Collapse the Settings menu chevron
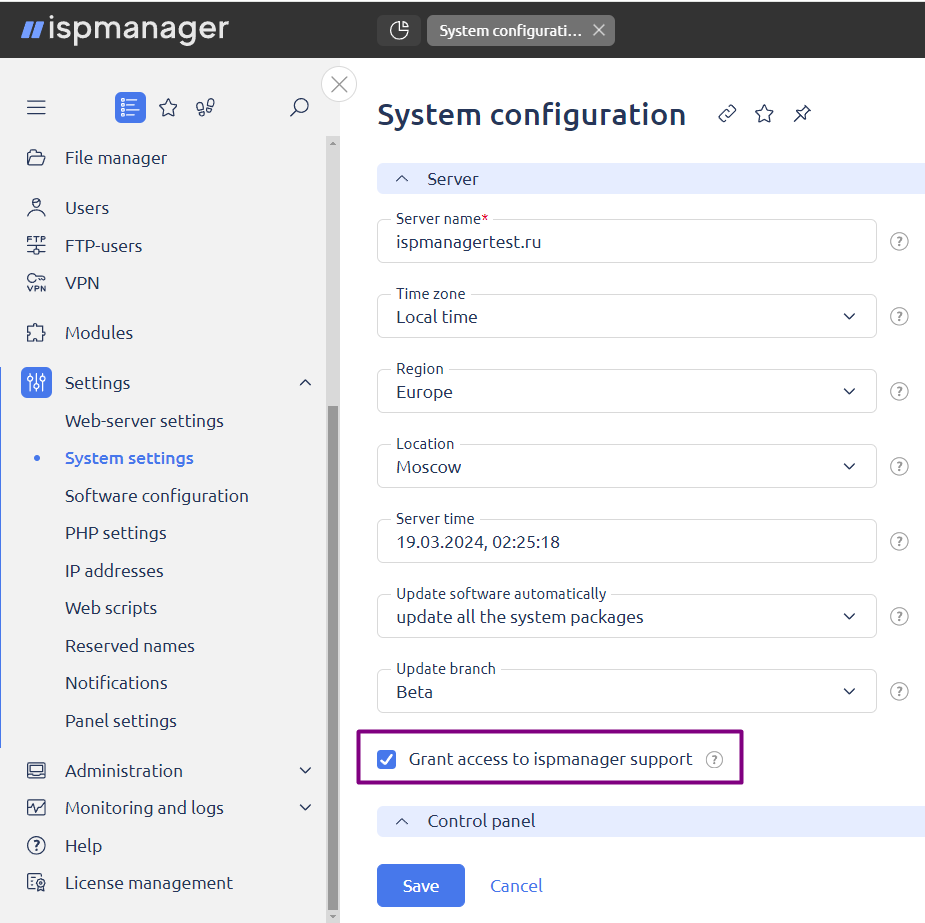The height and width of the screenshot is (923, 925). [x=305, y=383]
